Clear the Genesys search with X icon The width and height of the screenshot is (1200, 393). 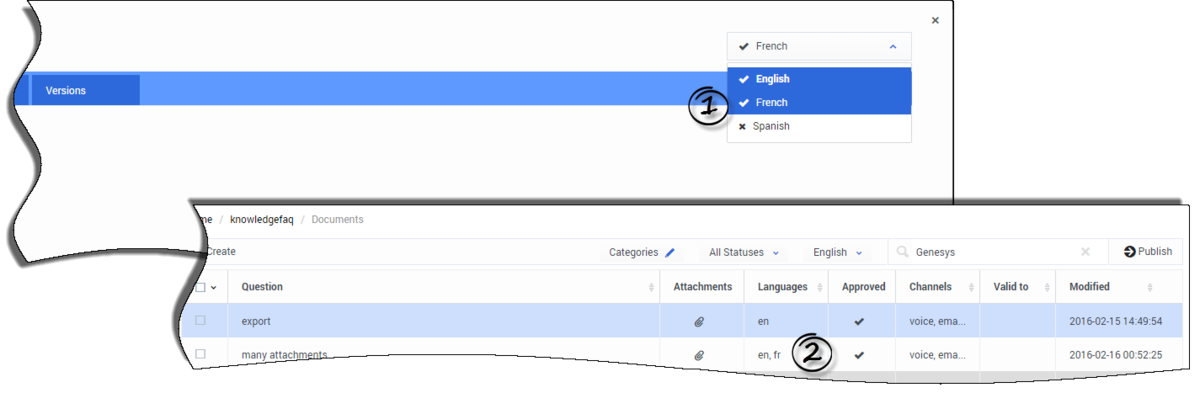tap(1086, 253)
